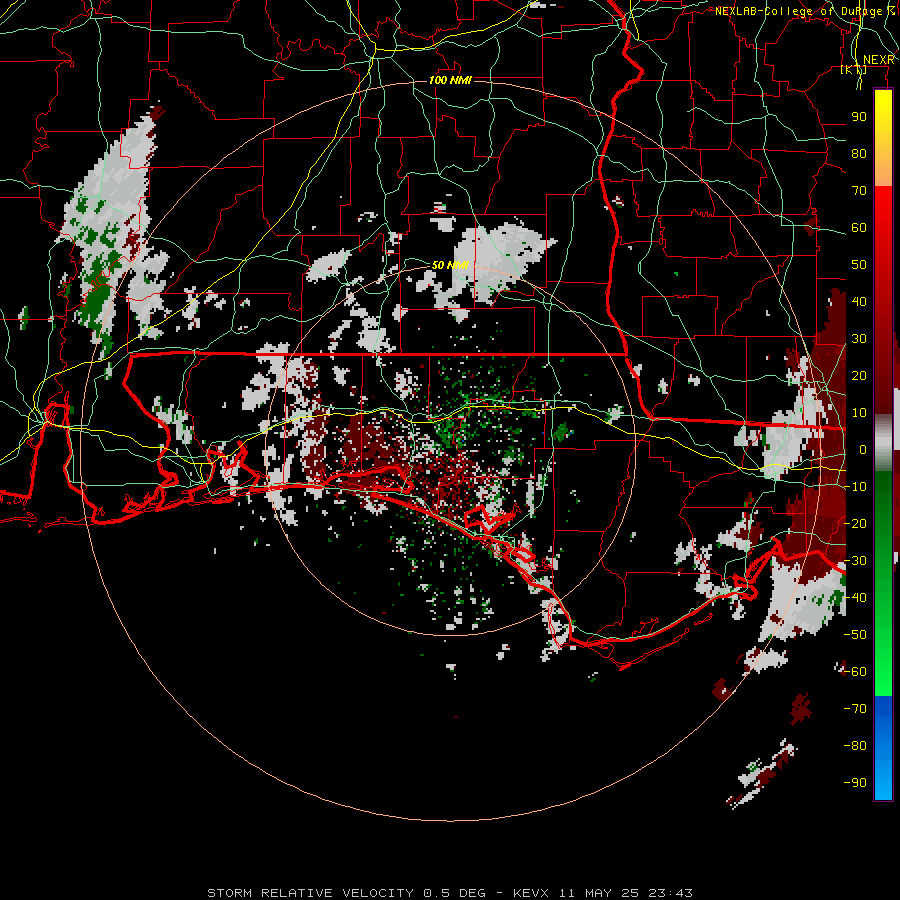
Task: Click the 'STORM RELATIVE VELOCITY 0.5 DEG' caption
Action: 346,893
